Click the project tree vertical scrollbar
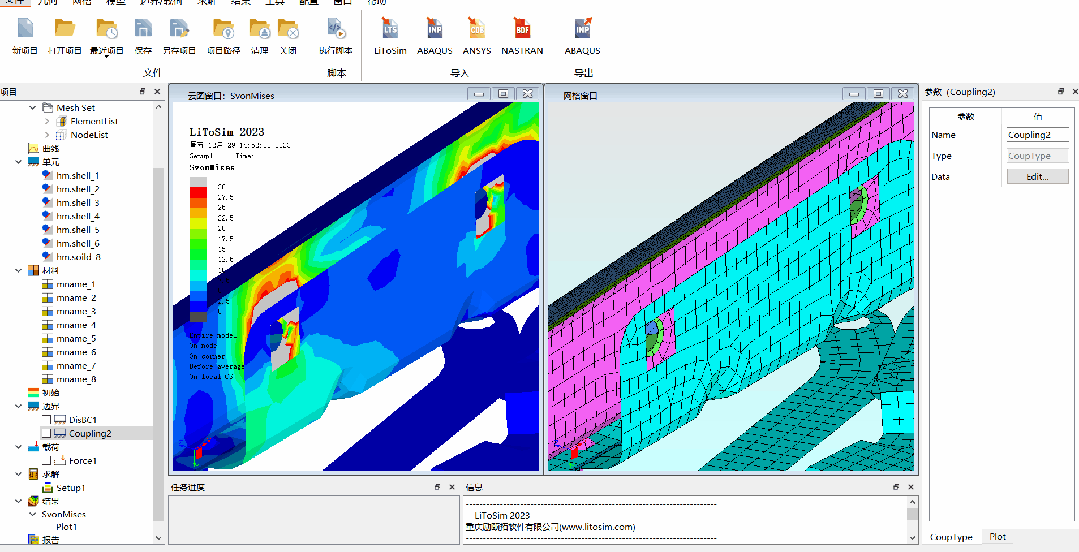 point(158,344)
